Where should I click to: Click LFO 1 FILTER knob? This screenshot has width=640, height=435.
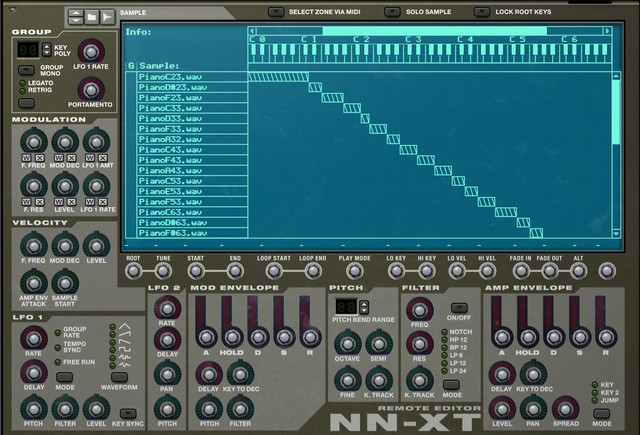pyautogui.click(x=65, y=409)
